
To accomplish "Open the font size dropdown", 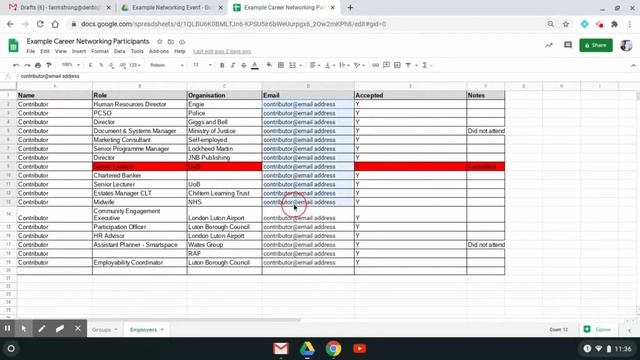I will click(x=202, y=65).
